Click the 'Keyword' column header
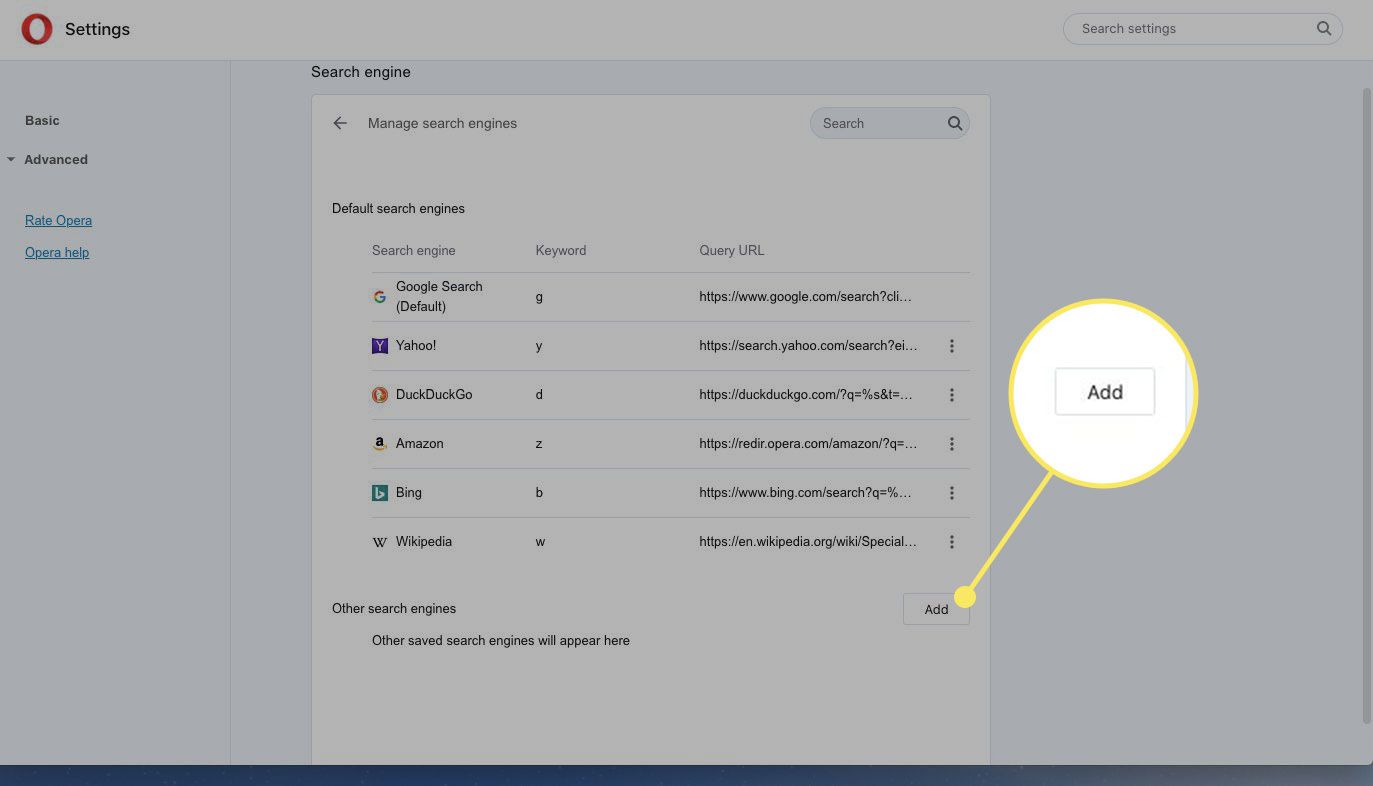 pyautogui.click(x=561, y=250)
